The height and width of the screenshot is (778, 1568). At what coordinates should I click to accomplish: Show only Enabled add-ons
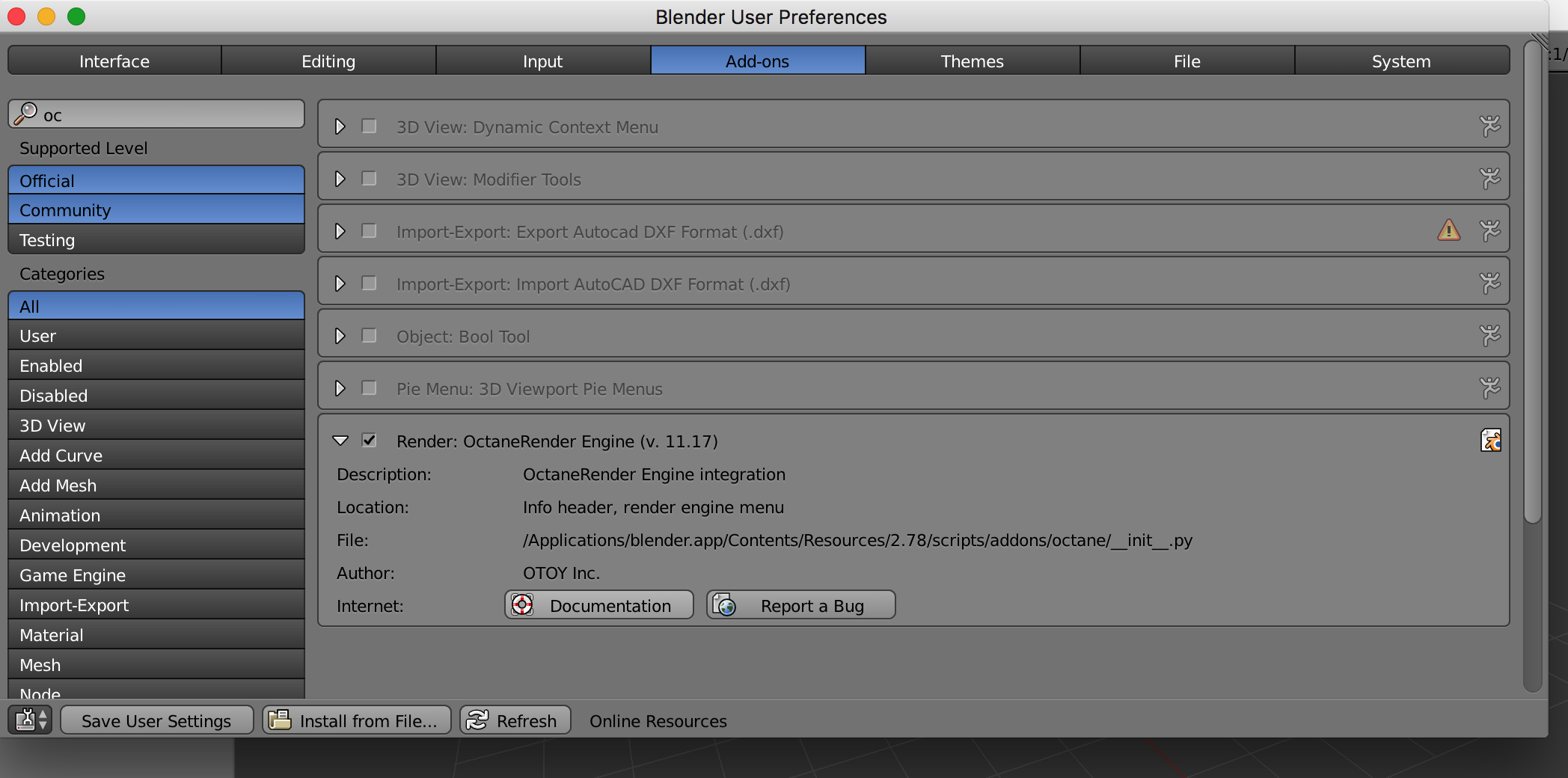(156, 366)
